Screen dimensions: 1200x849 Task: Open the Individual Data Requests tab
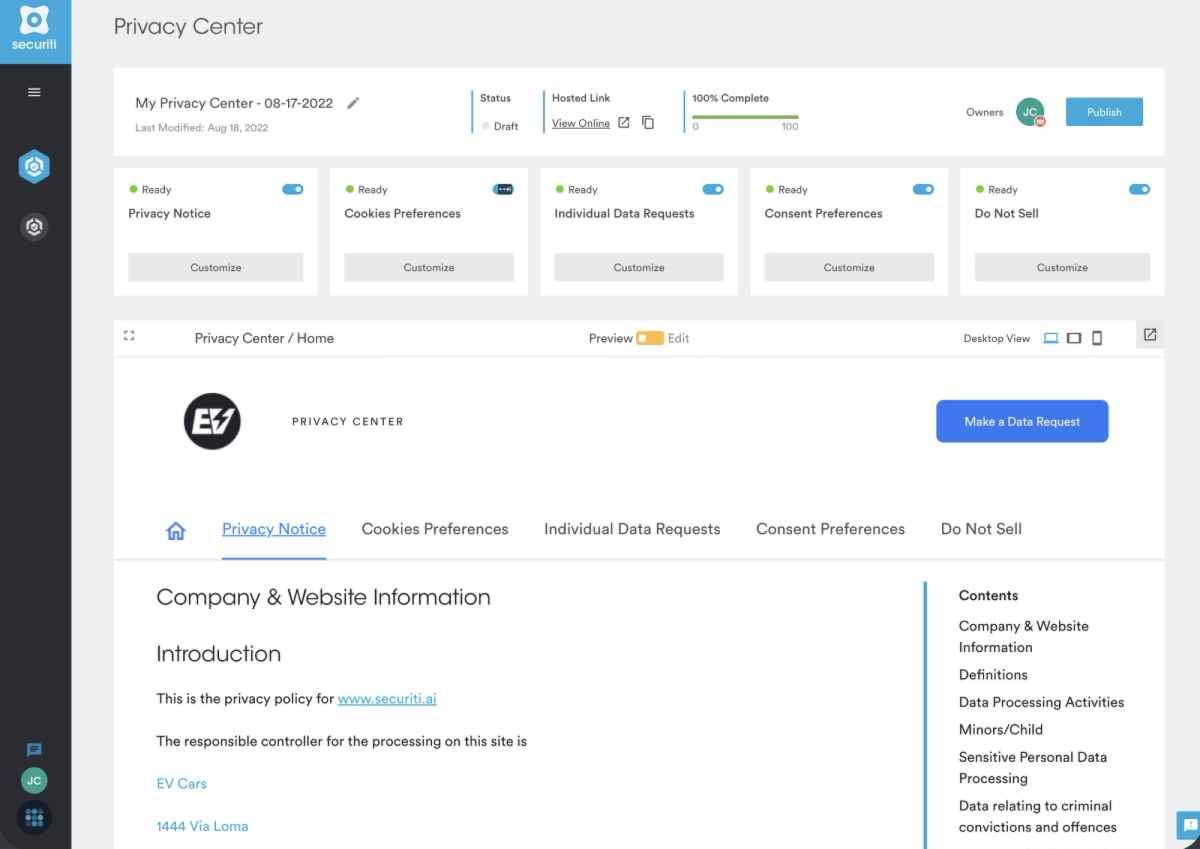point(632,529)
